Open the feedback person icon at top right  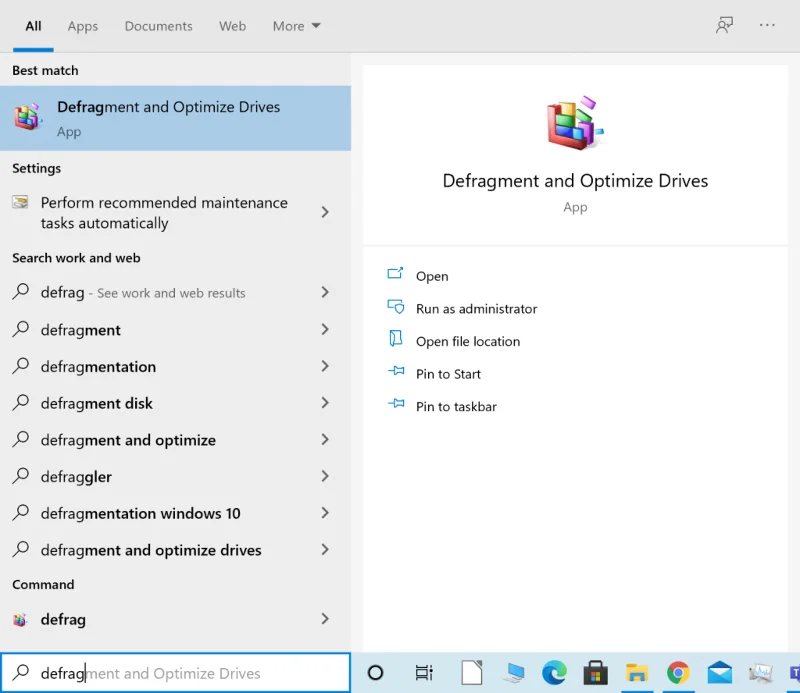724,25
